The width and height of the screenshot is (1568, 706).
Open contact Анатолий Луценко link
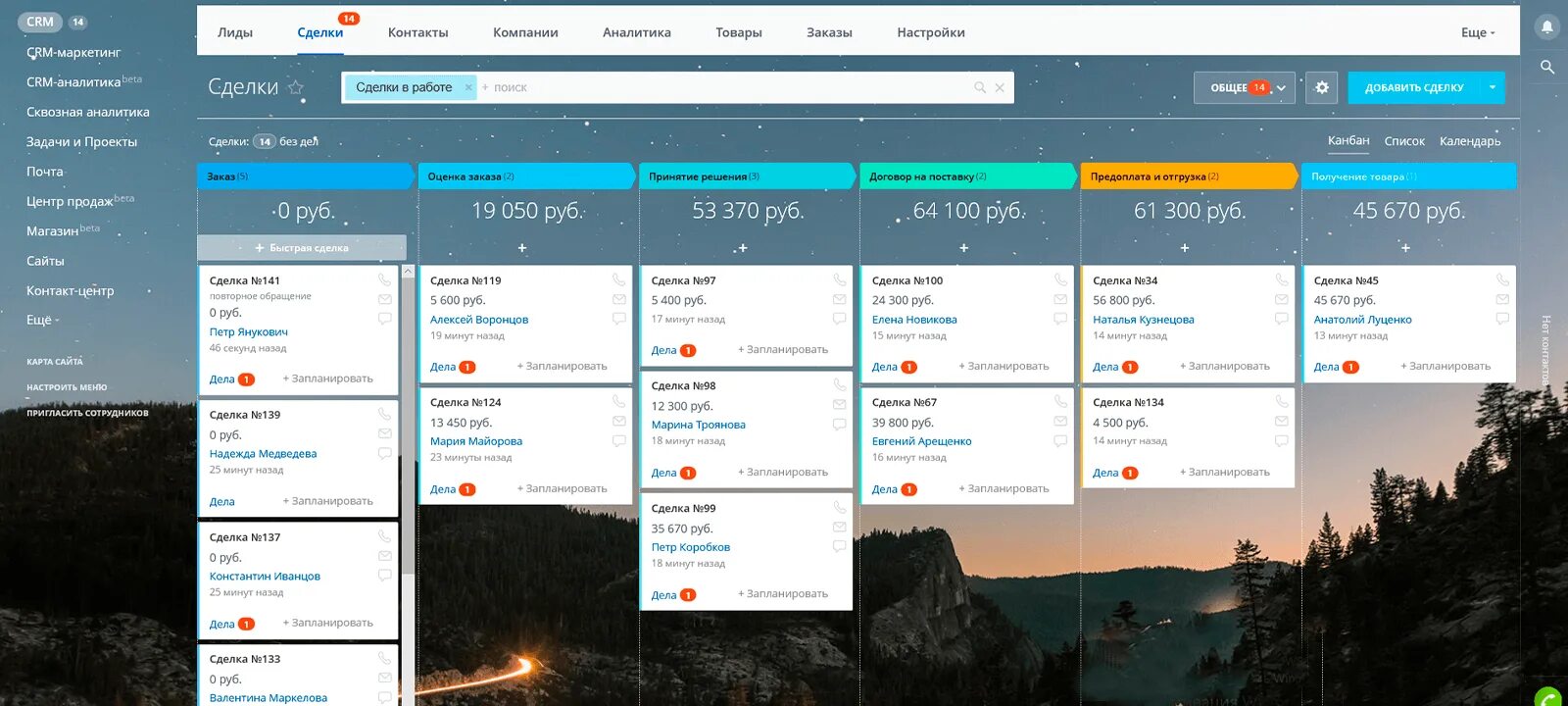click(x=1363, y=320)
